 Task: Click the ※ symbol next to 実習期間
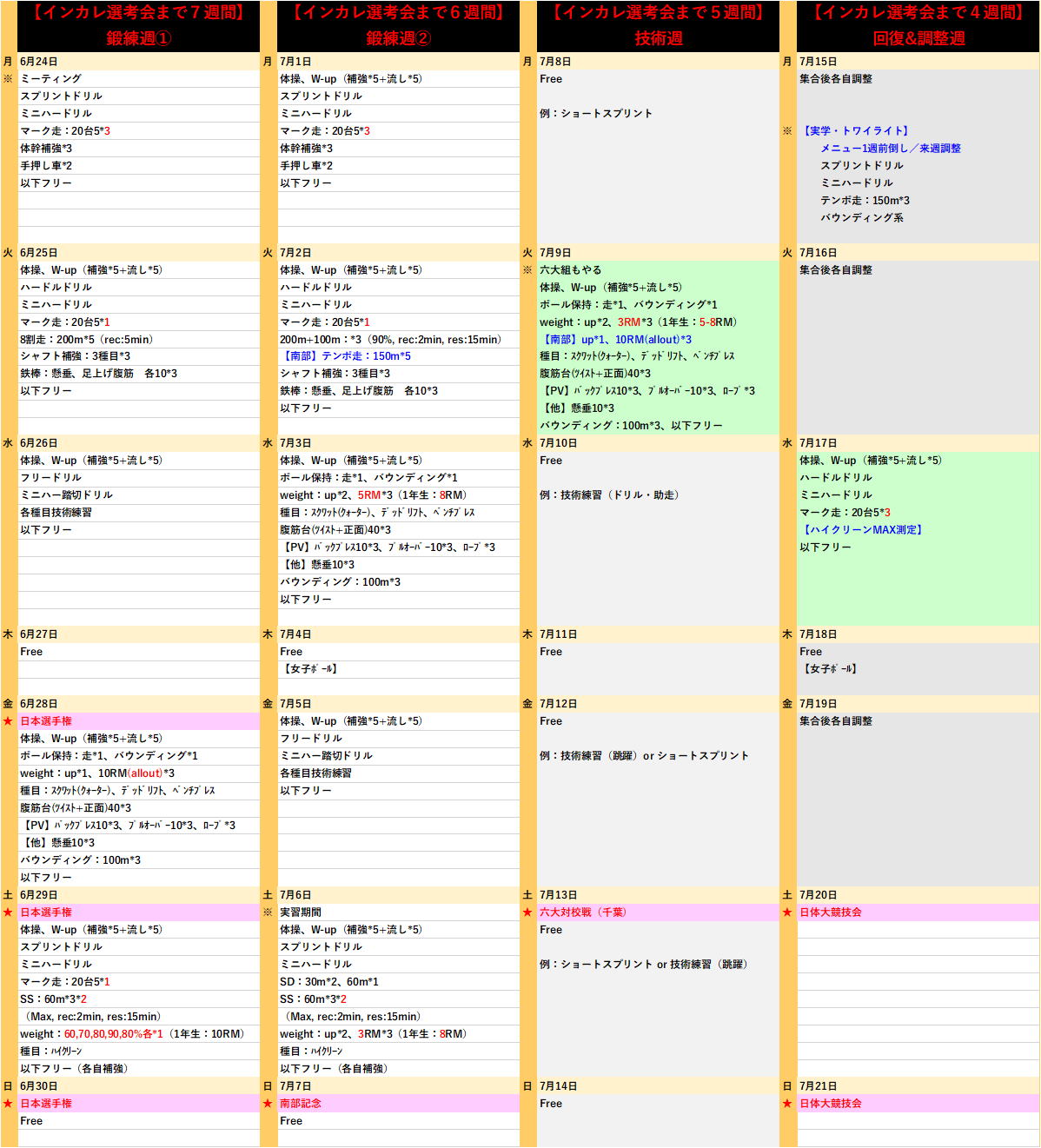(268, 912)
